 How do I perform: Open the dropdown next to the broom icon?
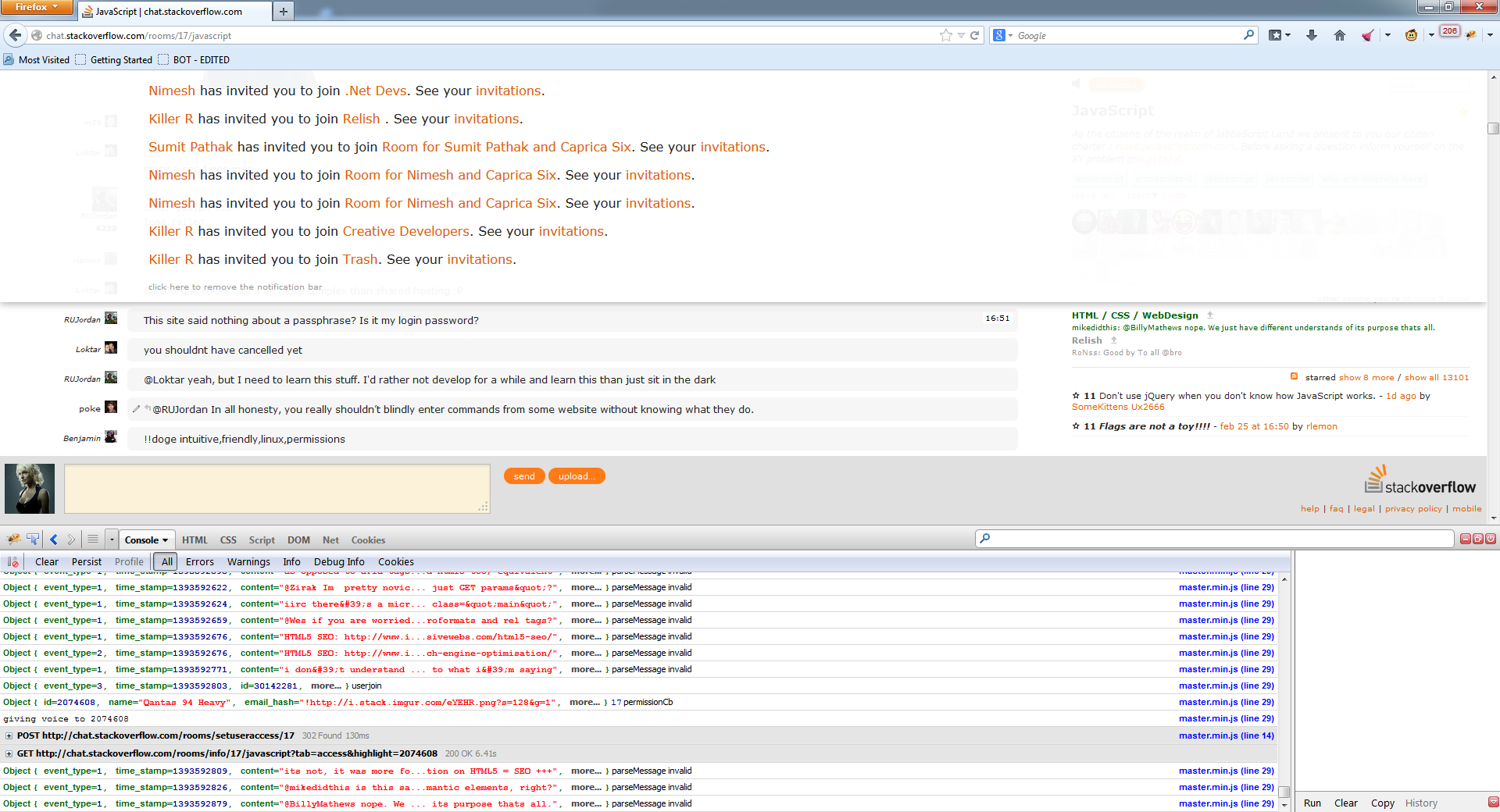[x=1387, y=35]
